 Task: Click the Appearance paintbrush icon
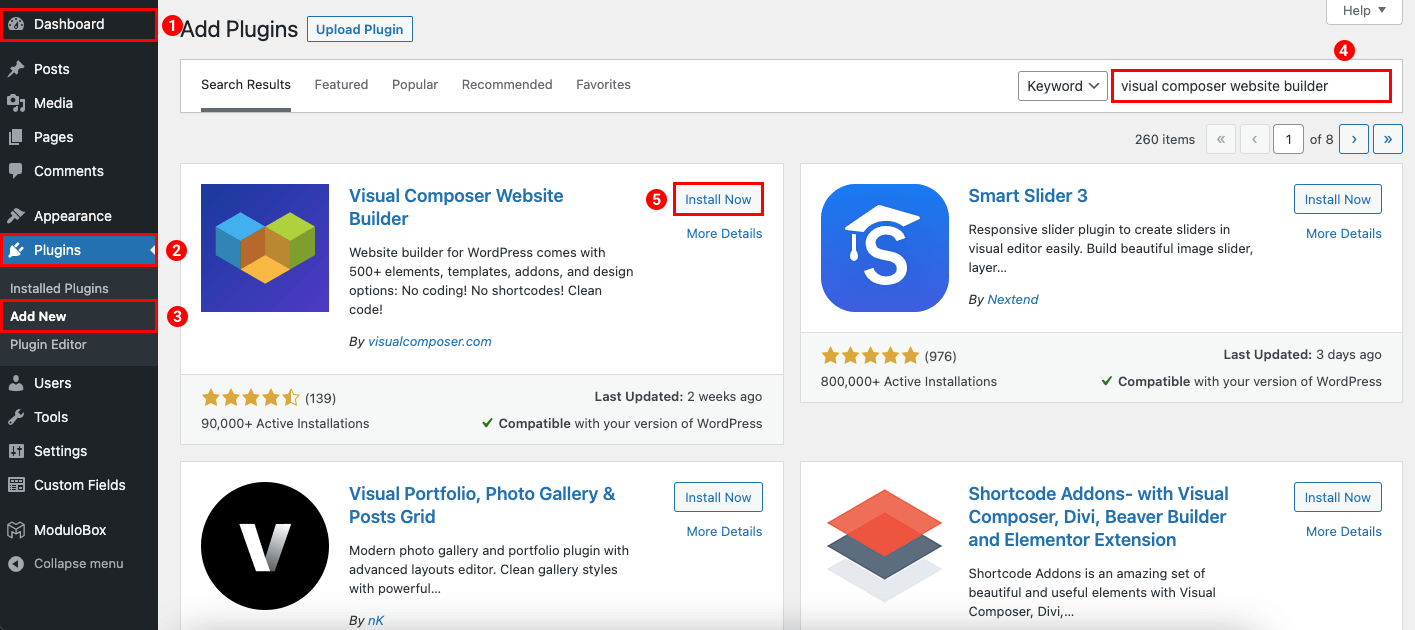(x=16, y=216)
